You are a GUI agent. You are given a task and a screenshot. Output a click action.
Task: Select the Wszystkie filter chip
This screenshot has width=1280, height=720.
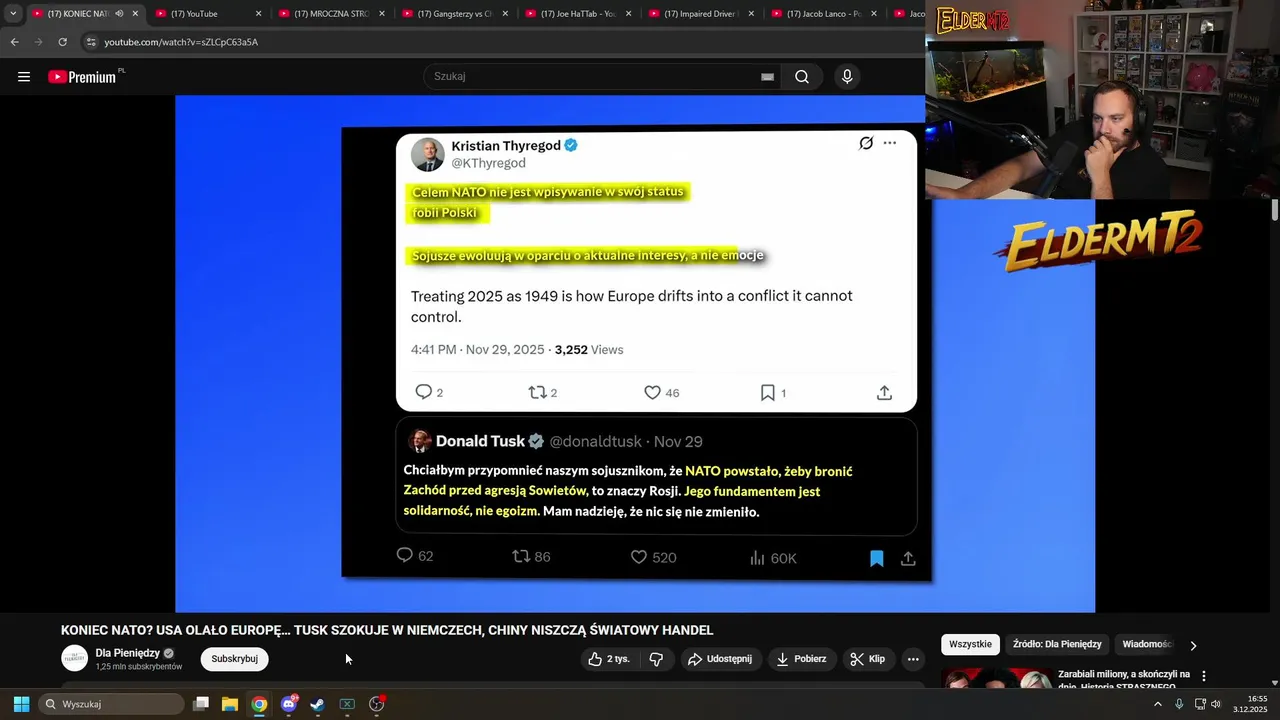[970, 645]
